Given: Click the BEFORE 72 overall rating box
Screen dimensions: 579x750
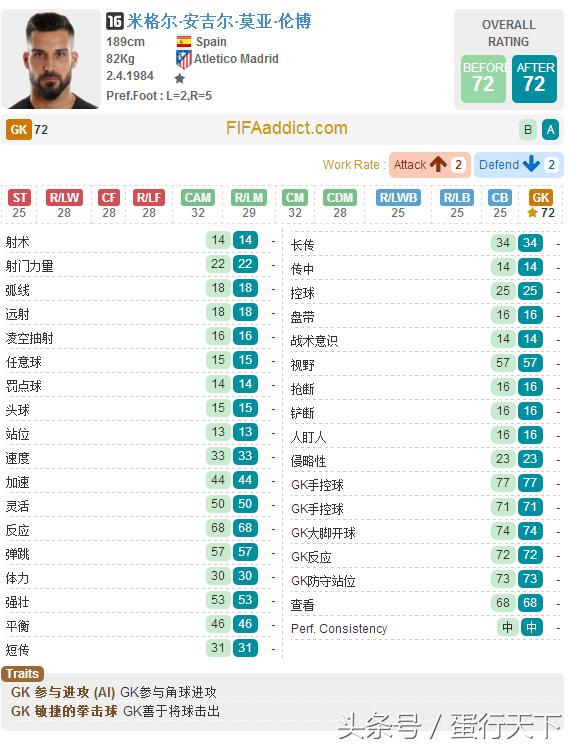Looking at the screenshot, I should click(483, 79).
